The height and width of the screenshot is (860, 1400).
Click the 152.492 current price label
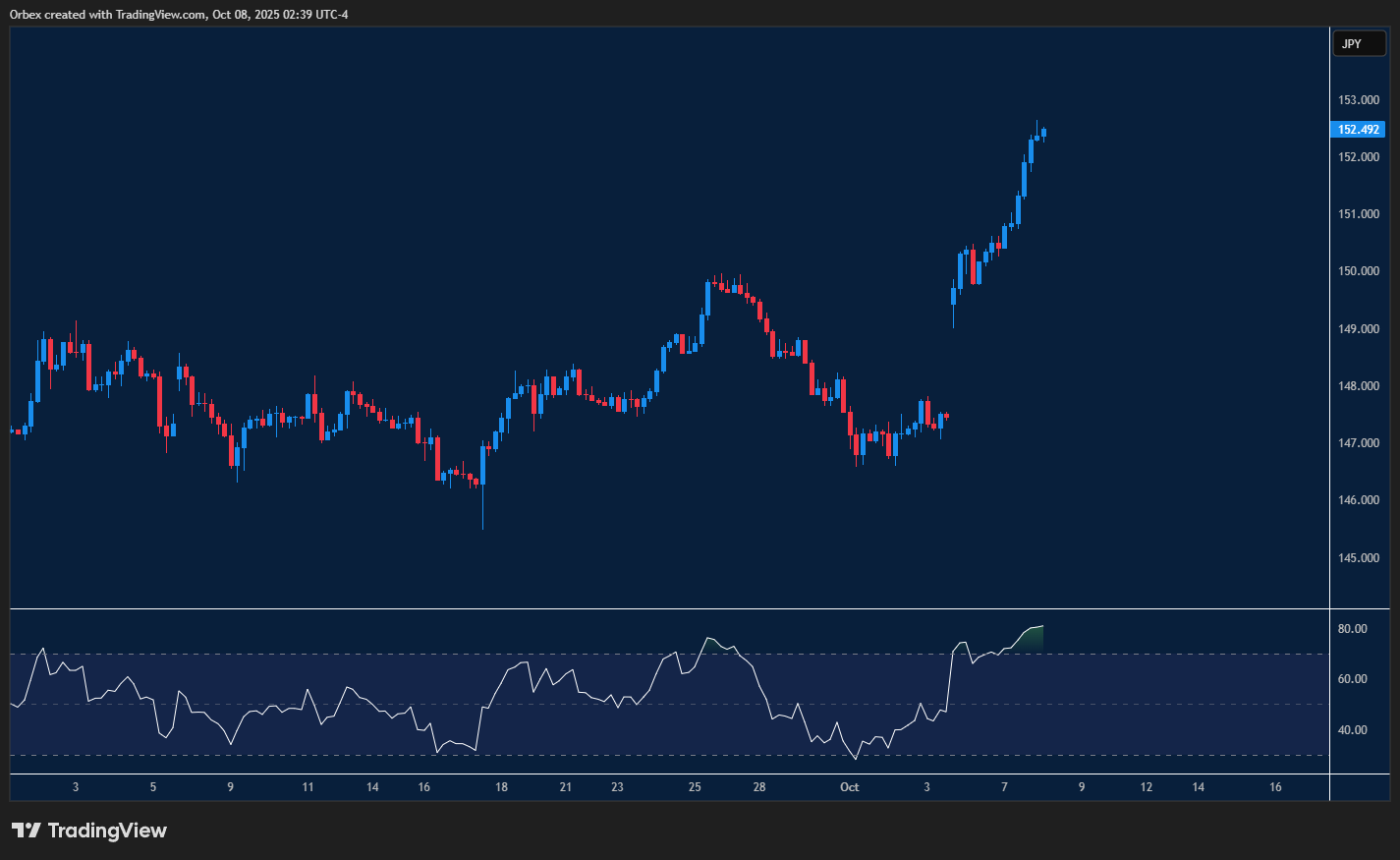1359,130
